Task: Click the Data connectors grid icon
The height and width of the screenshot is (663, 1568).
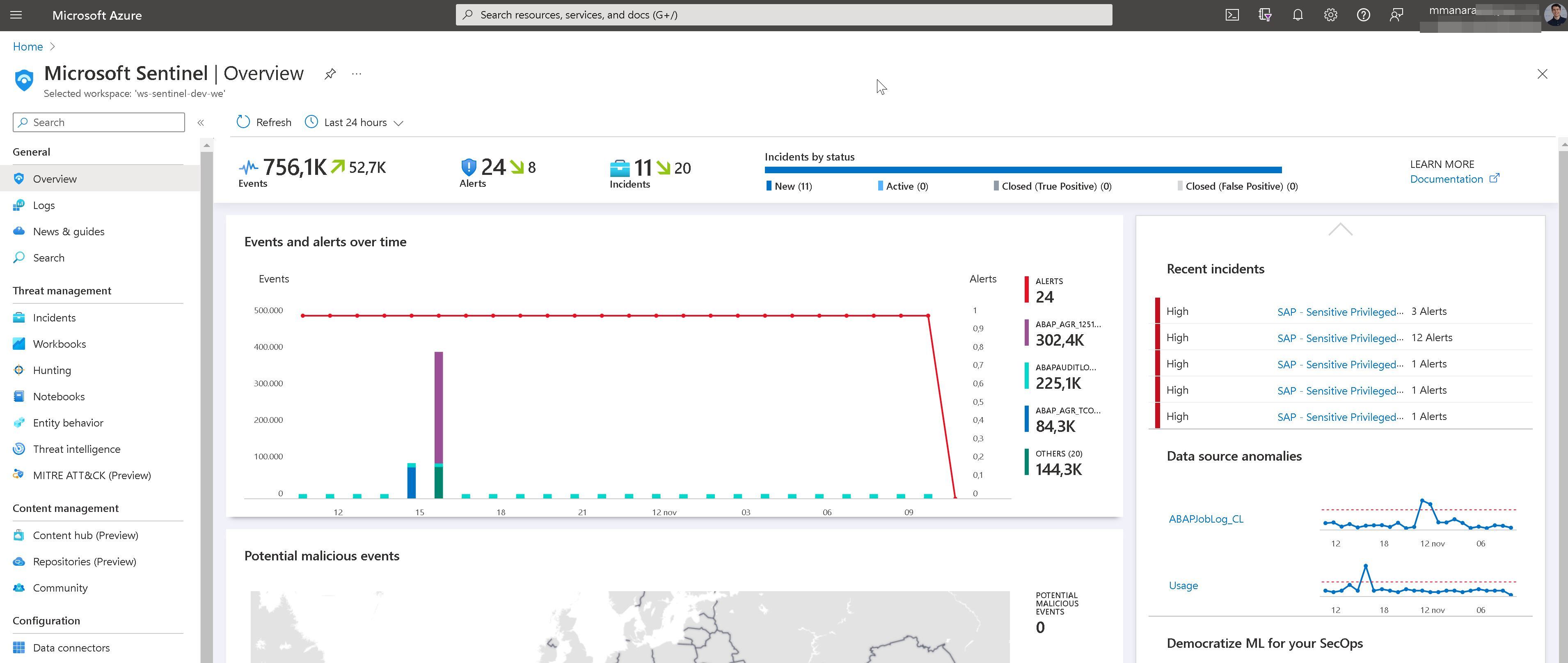Action: (x=19, y=647)
